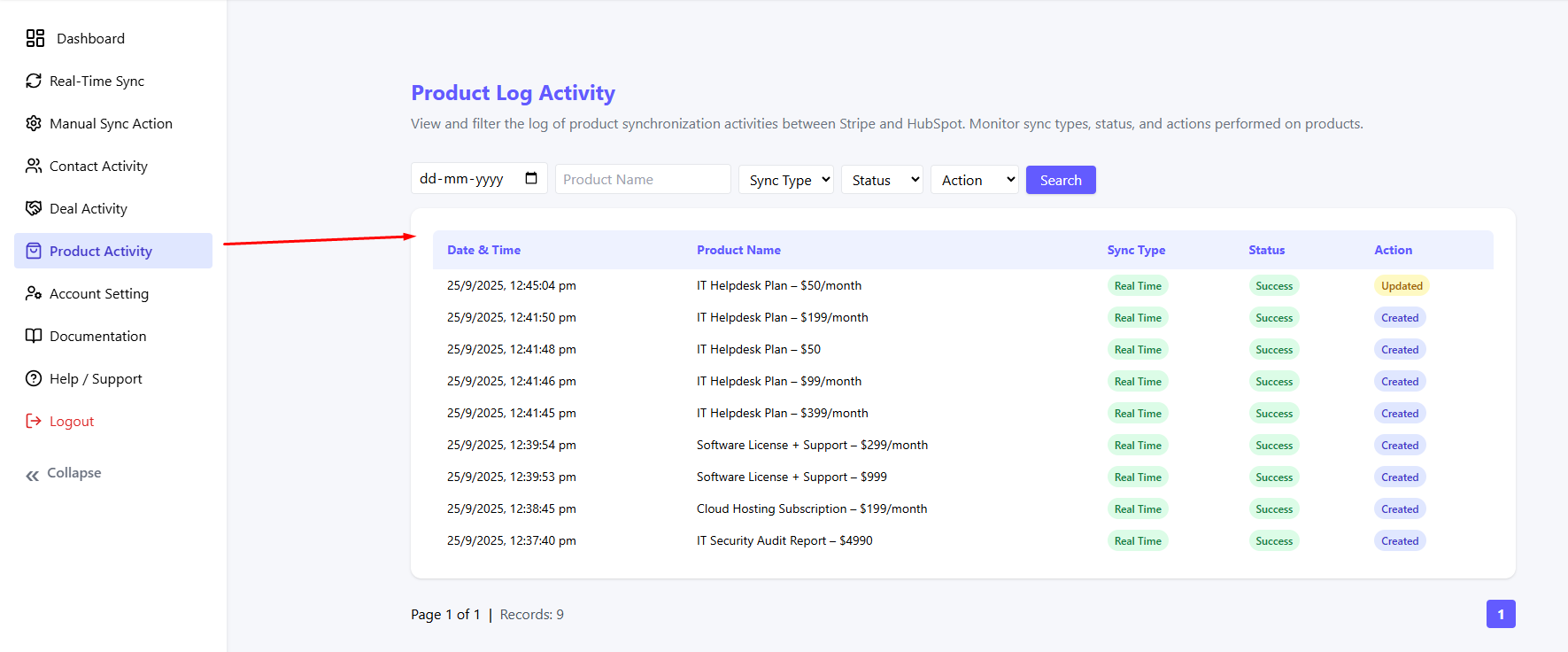Image resolution: width=1568 pixels, height=652 pixels.
Task: Click the Account Setting user-gear icon
Action: pyautogui.click(x=34, y=293)
